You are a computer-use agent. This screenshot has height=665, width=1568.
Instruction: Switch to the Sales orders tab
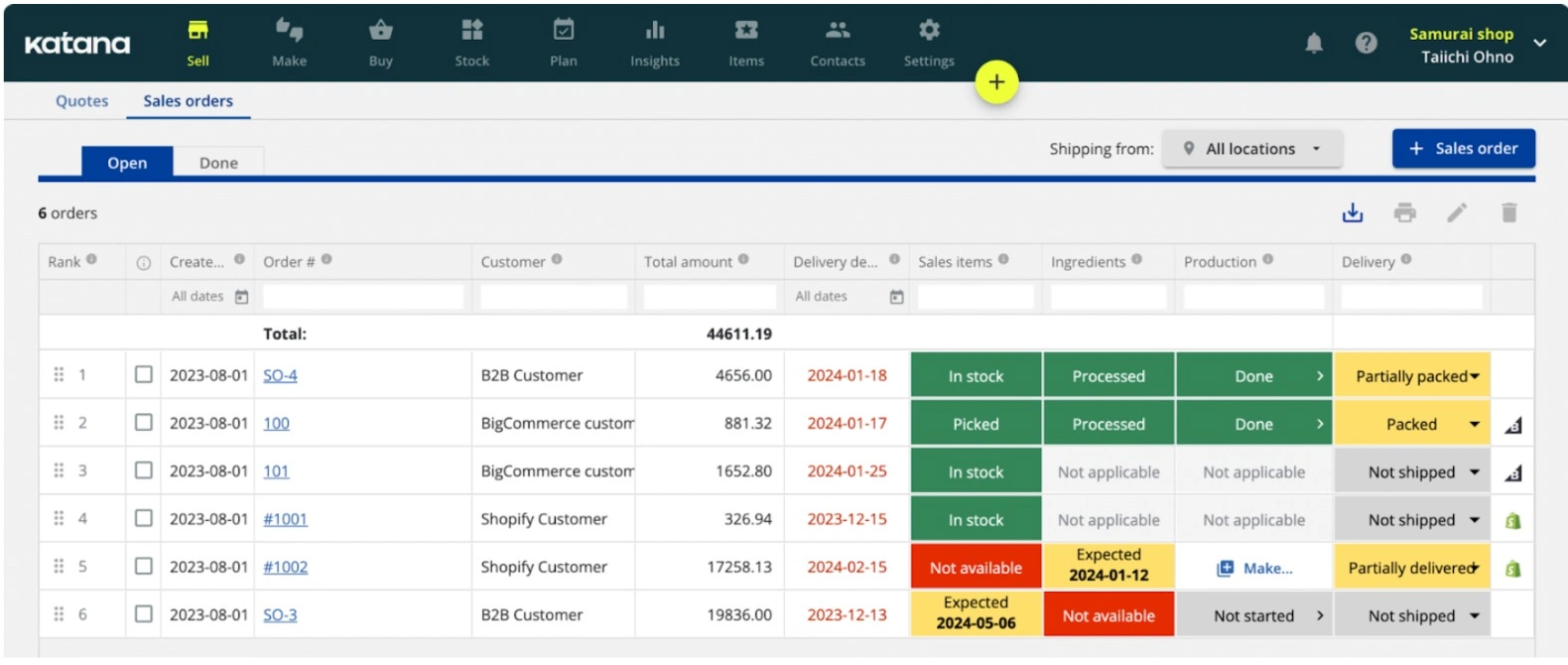pos(188,100)
